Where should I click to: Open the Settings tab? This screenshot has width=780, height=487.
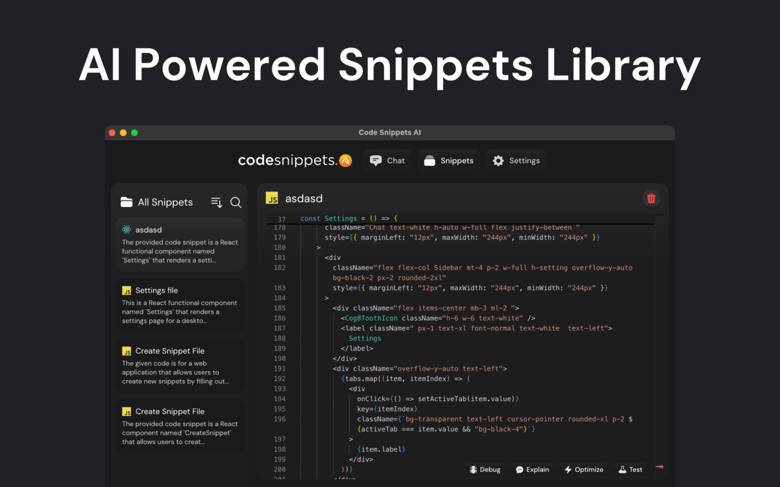(x=516, y=160)
